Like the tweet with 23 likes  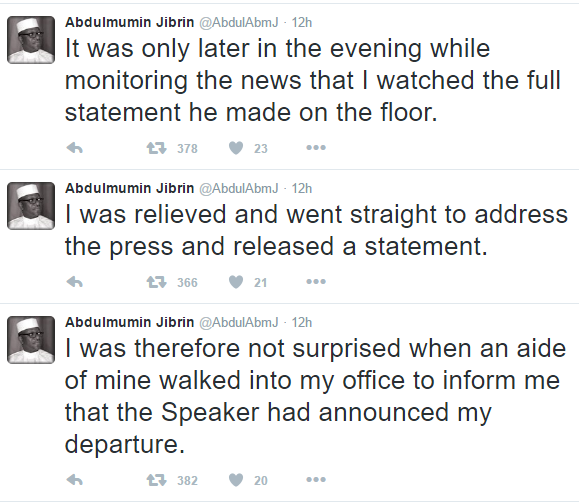236,148
